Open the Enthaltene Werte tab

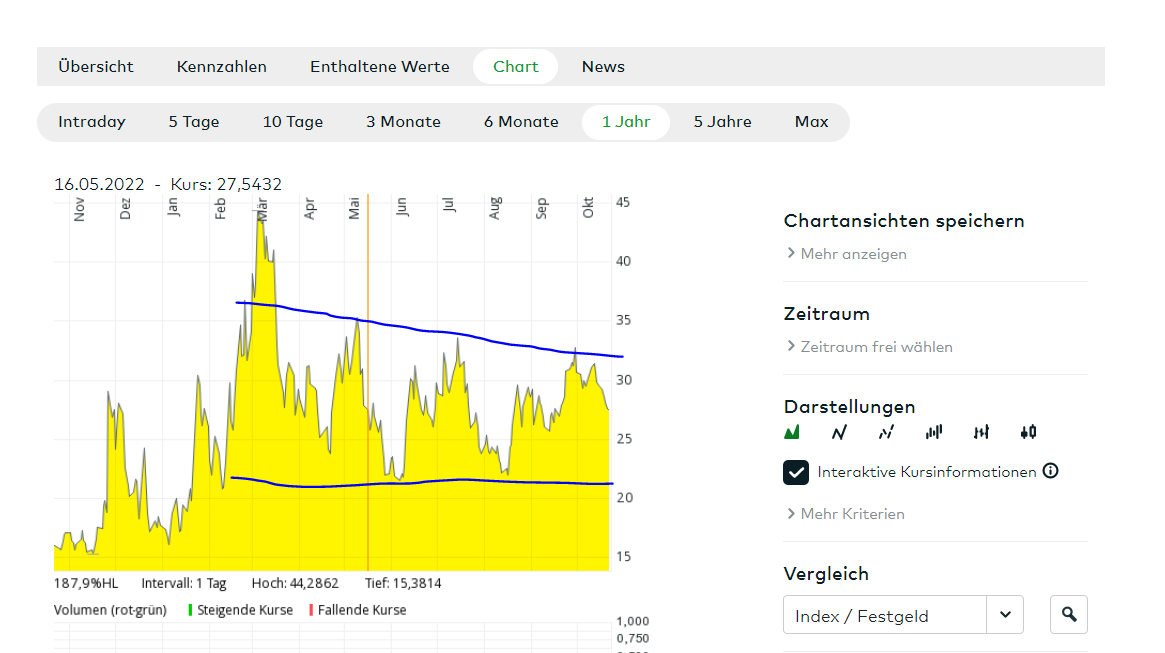[380, 67]
